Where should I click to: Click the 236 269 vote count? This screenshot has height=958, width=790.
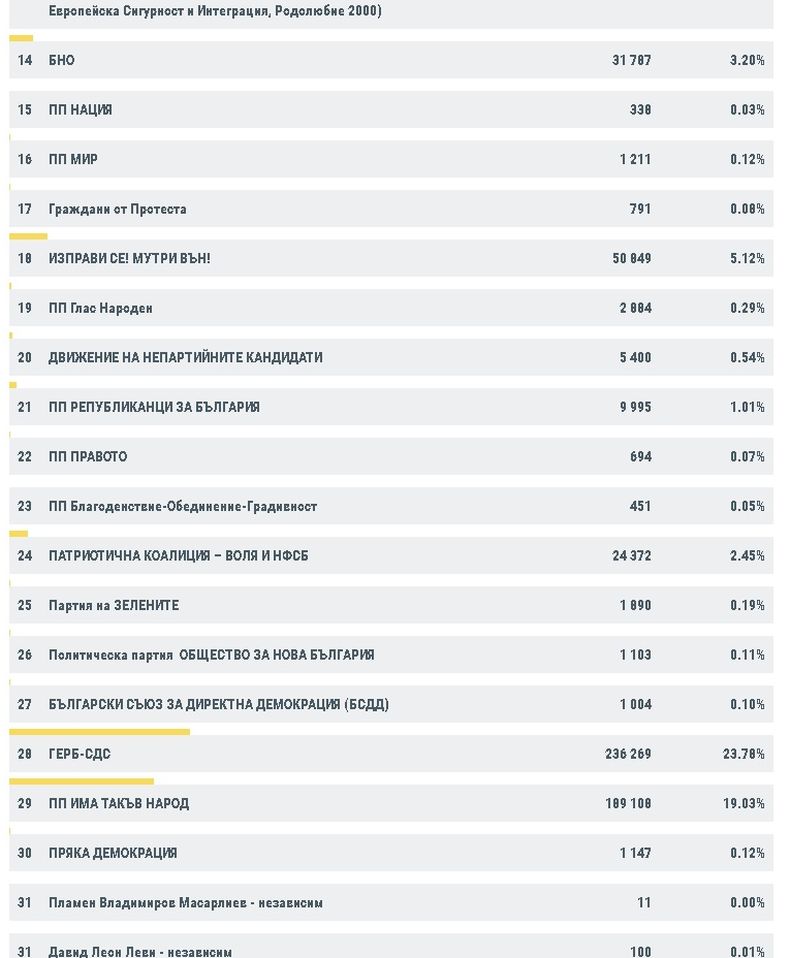click(628, 754)
